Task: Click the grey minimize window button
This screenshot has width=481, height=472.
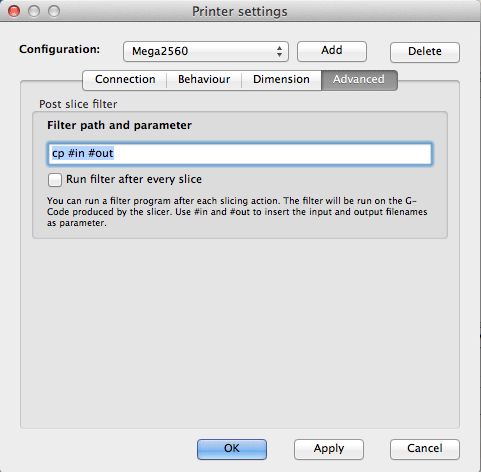Action: click(x=34, y=11)
